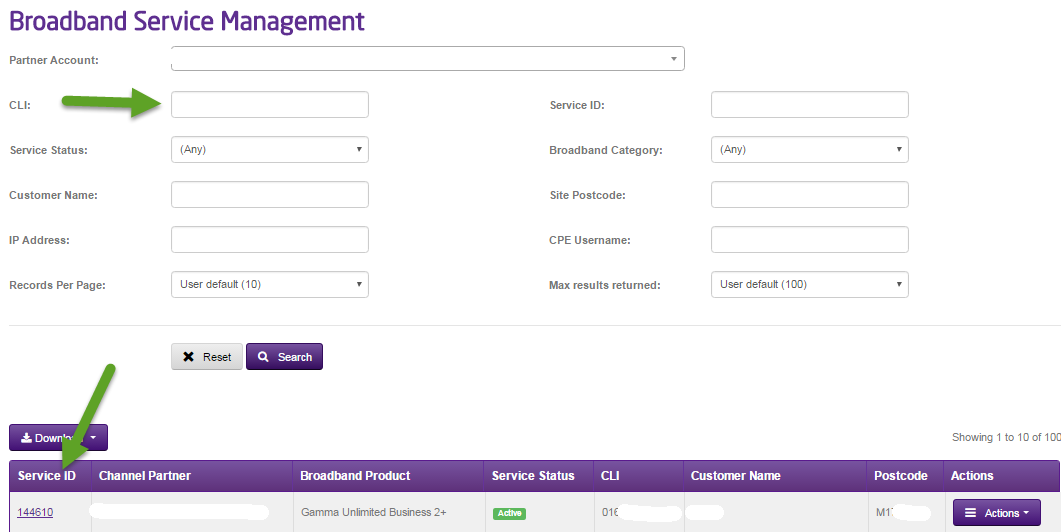Select the Site Postcode field
Screen dimensions: 1061x532
[x=809, y=194]
